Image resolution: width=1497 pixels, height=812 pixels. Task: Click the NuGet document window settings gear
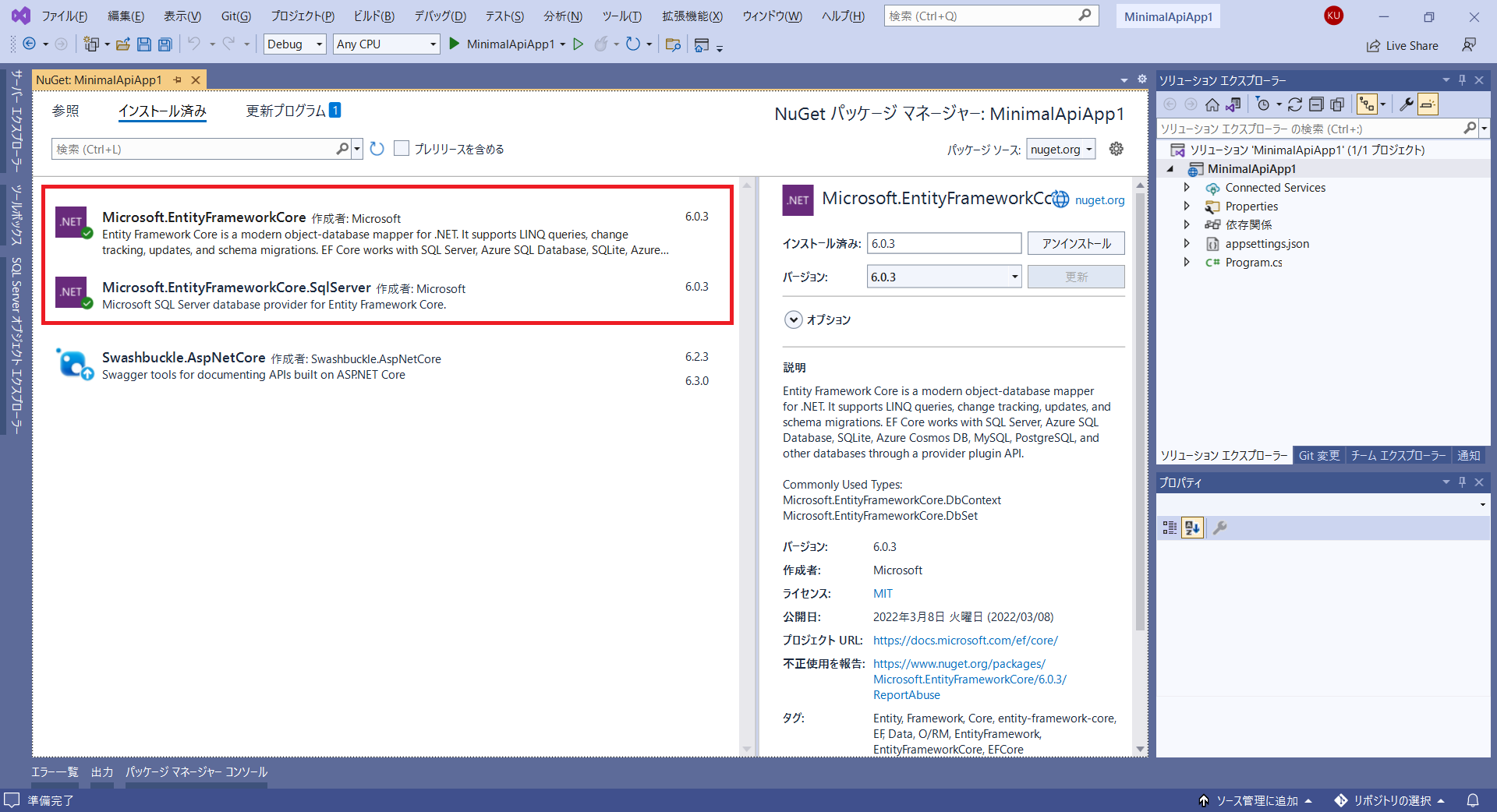(x=1142, y=79)
